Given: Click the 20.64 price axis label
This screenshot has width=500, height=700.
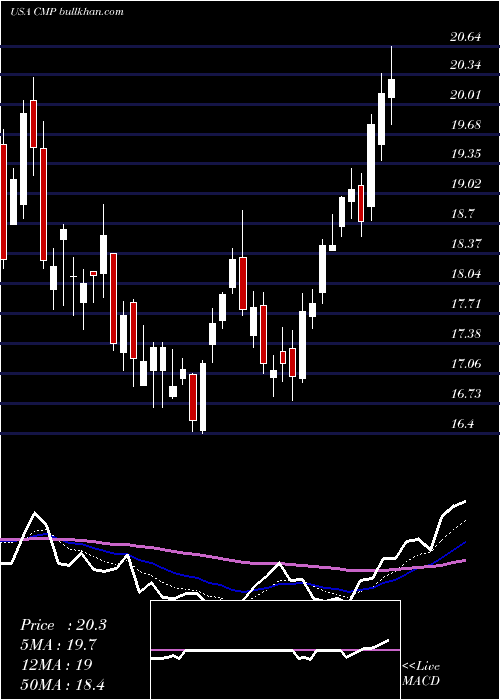Looking at the screenshot, I should (466, 37).
